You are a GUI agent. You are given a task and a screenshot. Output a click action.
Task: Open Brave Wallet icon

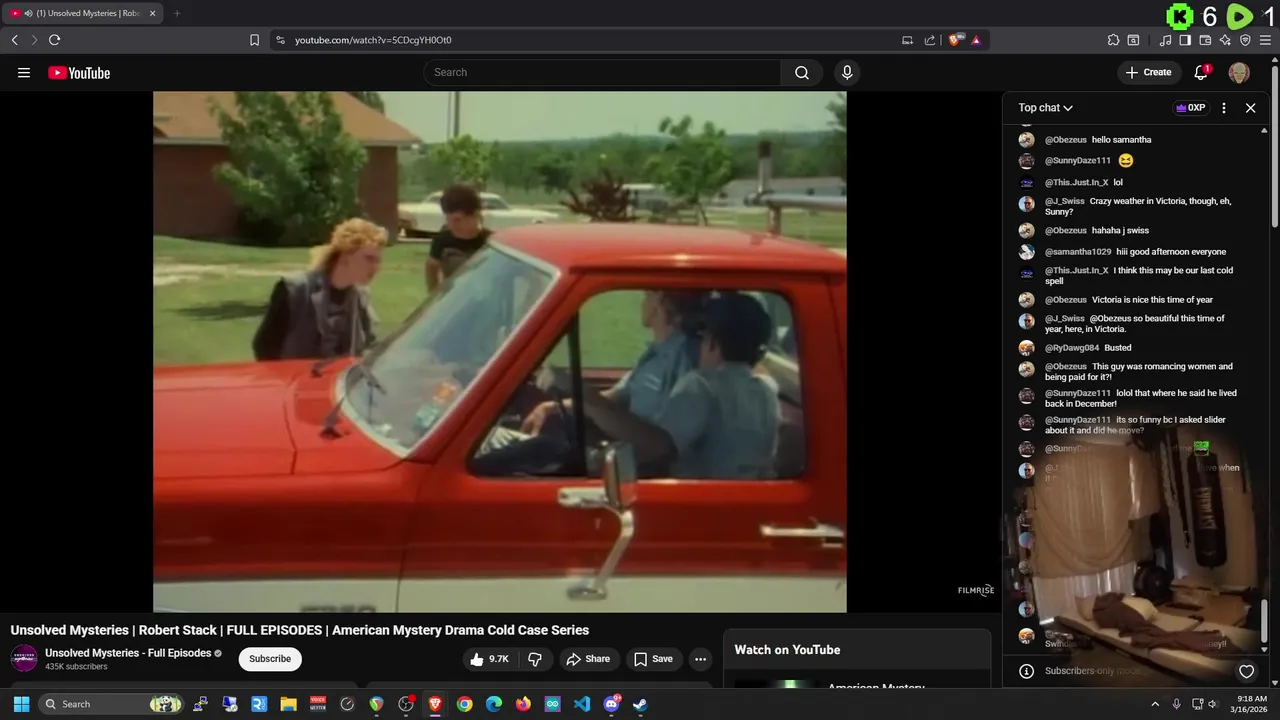coord(1206,40)
